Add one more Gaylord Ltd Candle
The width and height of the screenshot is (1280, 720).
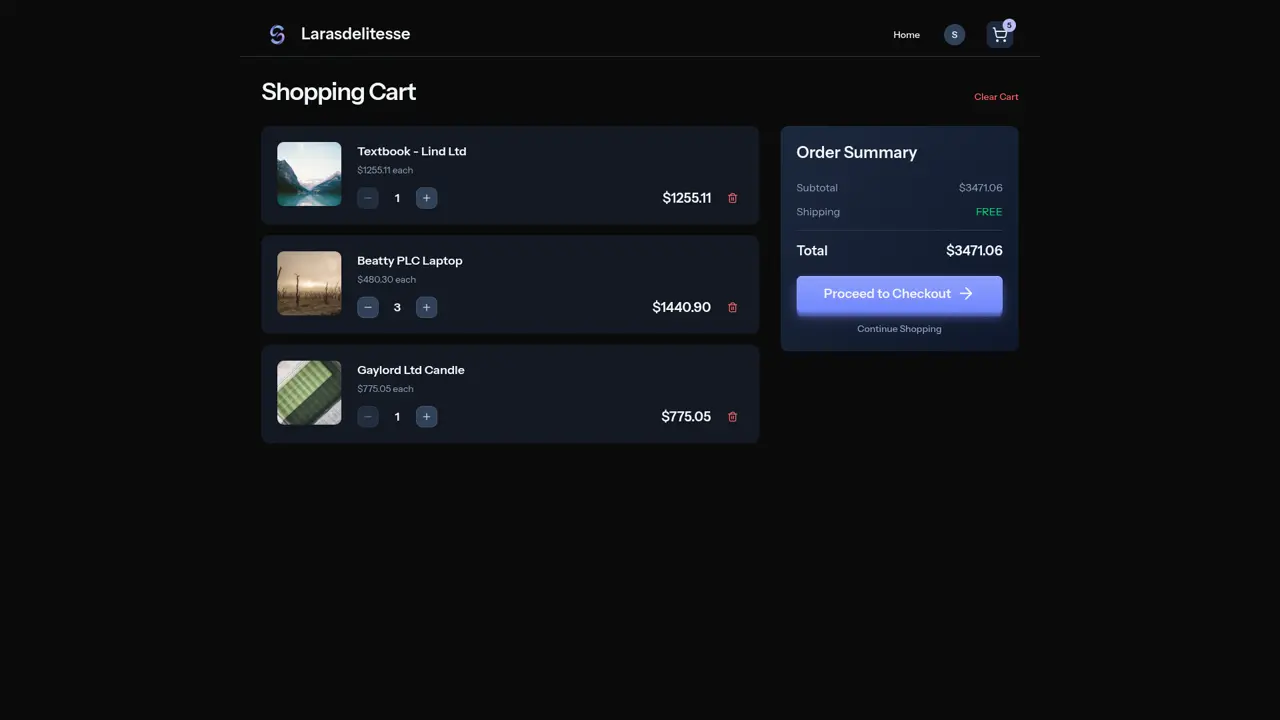coord(426,417)
